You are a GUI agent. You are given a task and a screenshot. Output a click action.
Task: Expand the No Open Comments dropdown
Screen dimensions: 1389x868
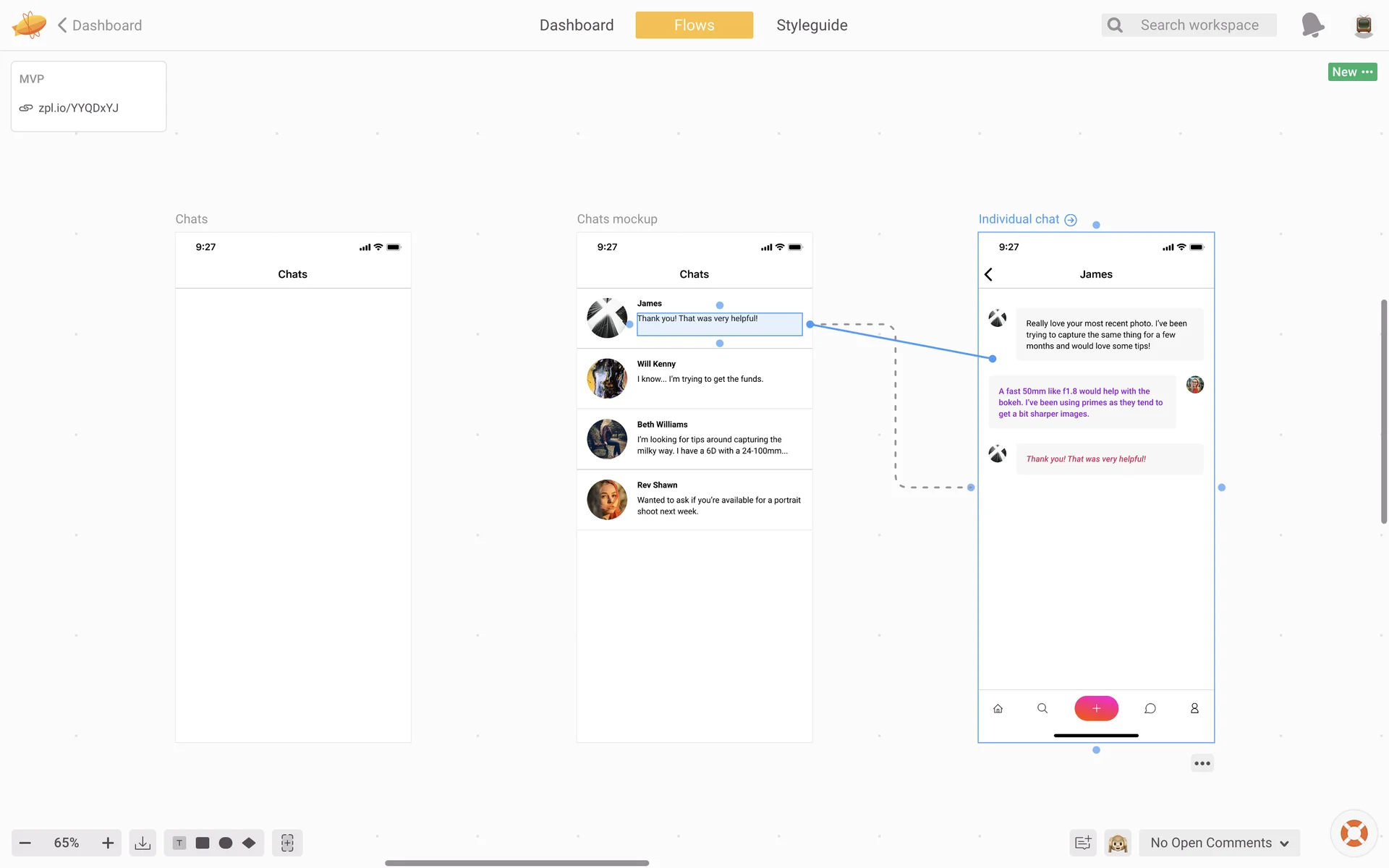tap(1220, 843)
